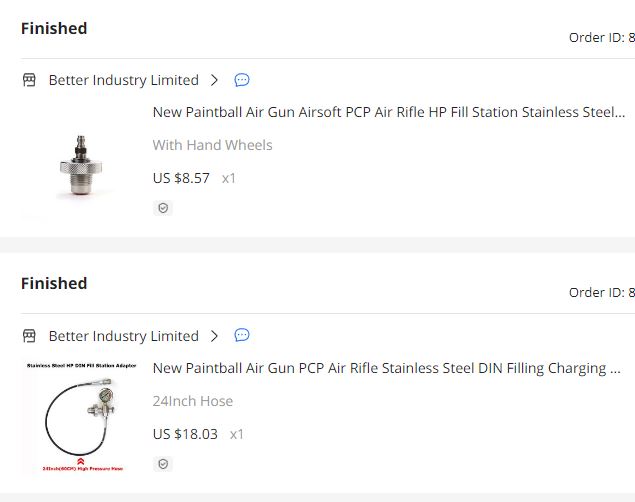Click the Order ID of the first order

click(x=601, y=38)
